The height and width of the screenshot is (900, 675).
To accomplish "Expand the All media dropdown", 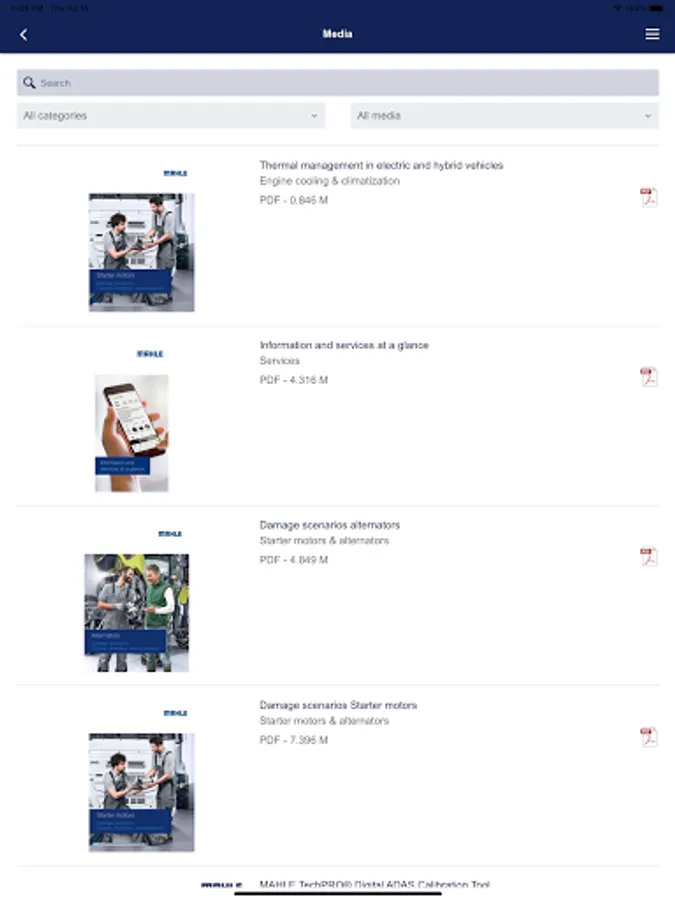I will click(505, 115).
